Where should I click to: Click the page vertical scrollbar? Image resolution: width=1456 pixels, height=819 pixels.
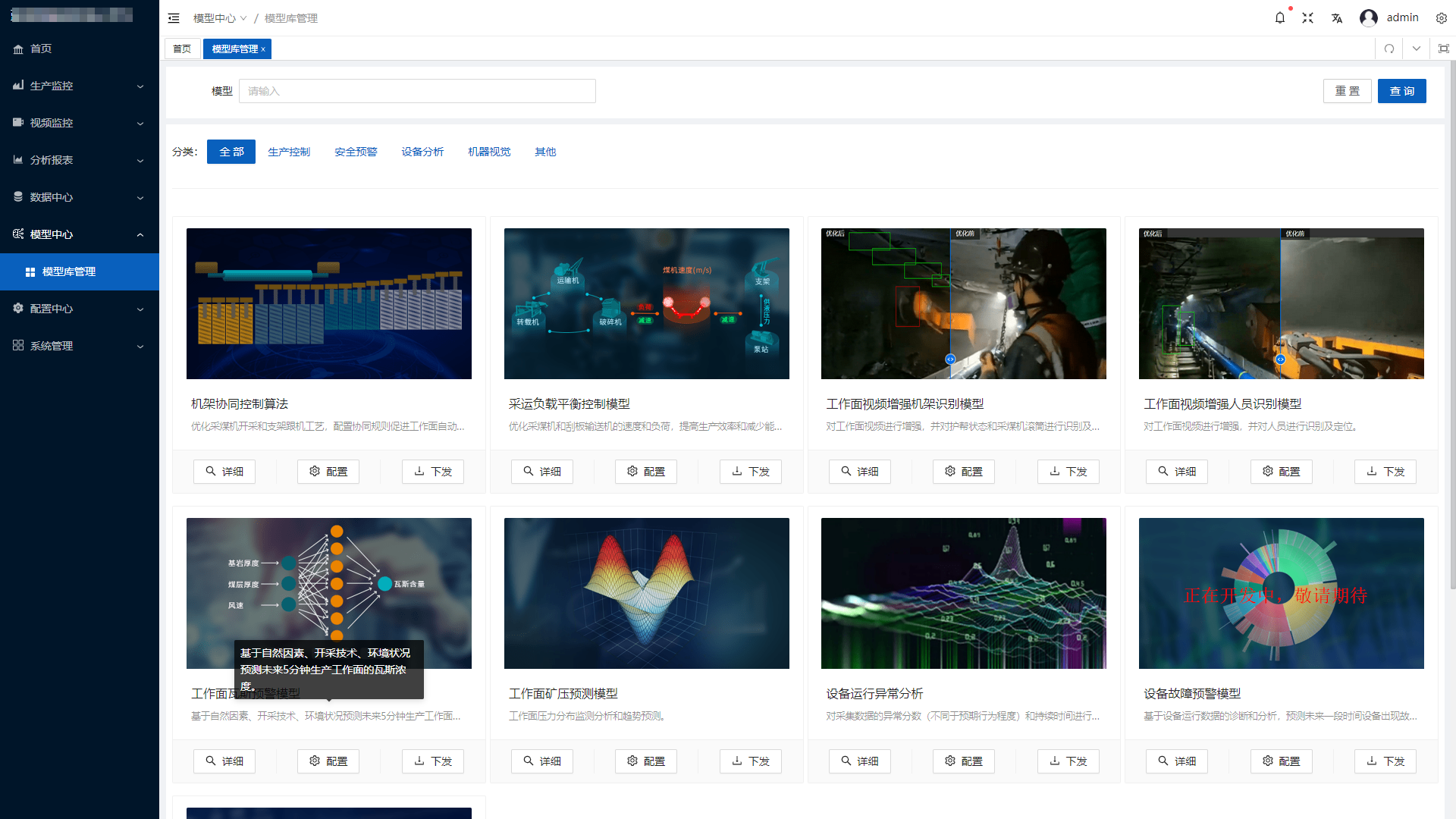1452,325
